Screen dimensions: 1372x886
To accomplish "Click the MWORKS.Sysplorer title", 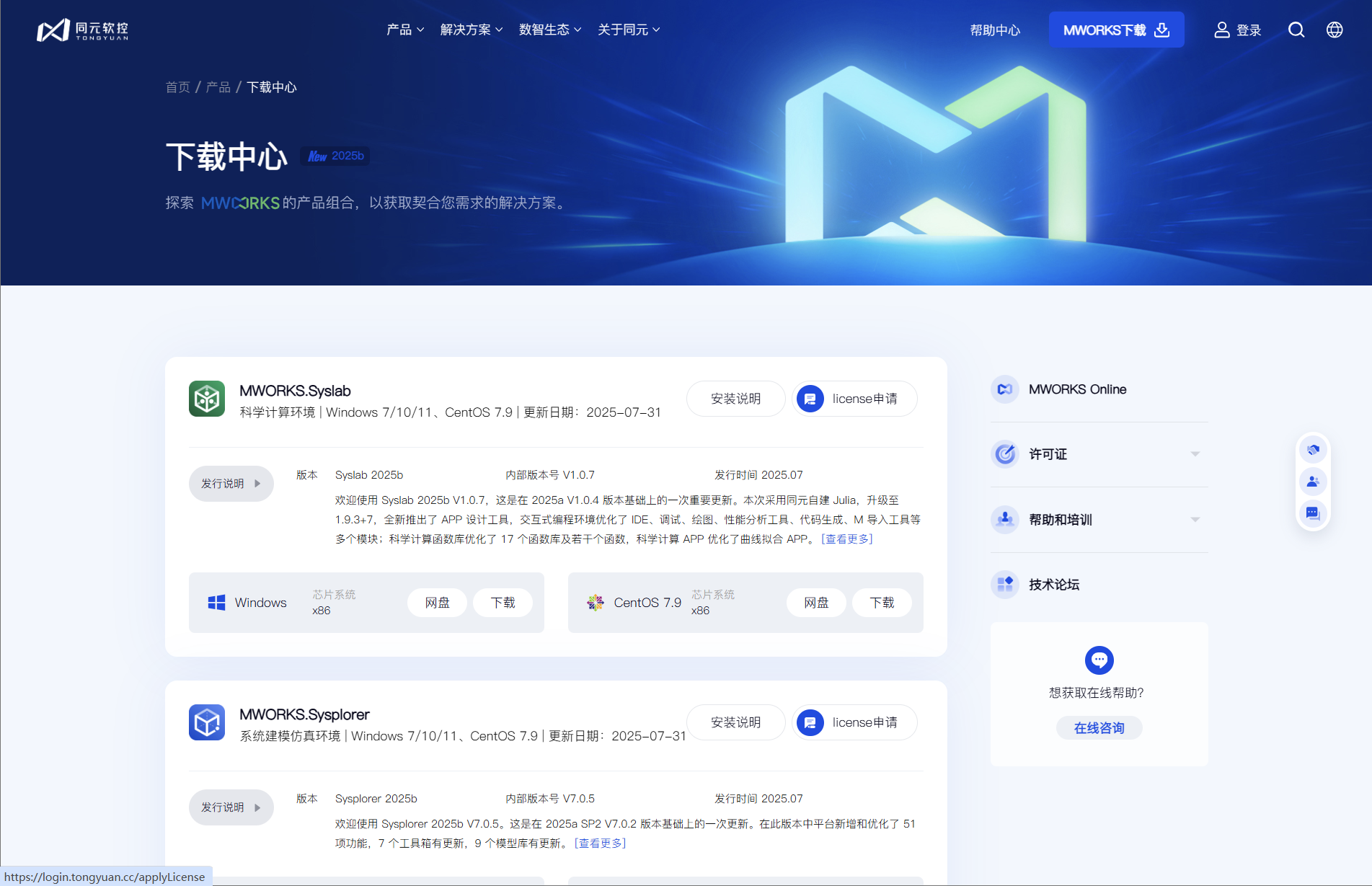I will coord(304,714).
